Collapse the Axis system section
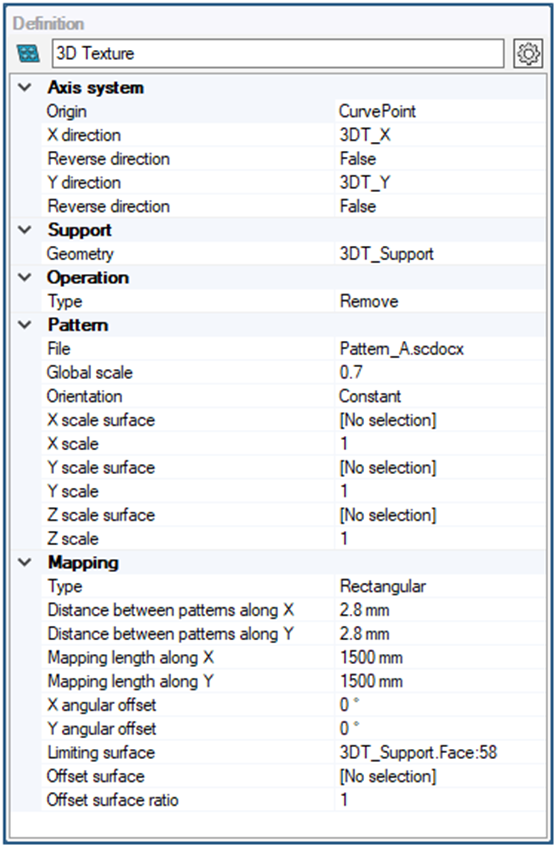Viewport: 555px width, 846px height. click(25, 87)
